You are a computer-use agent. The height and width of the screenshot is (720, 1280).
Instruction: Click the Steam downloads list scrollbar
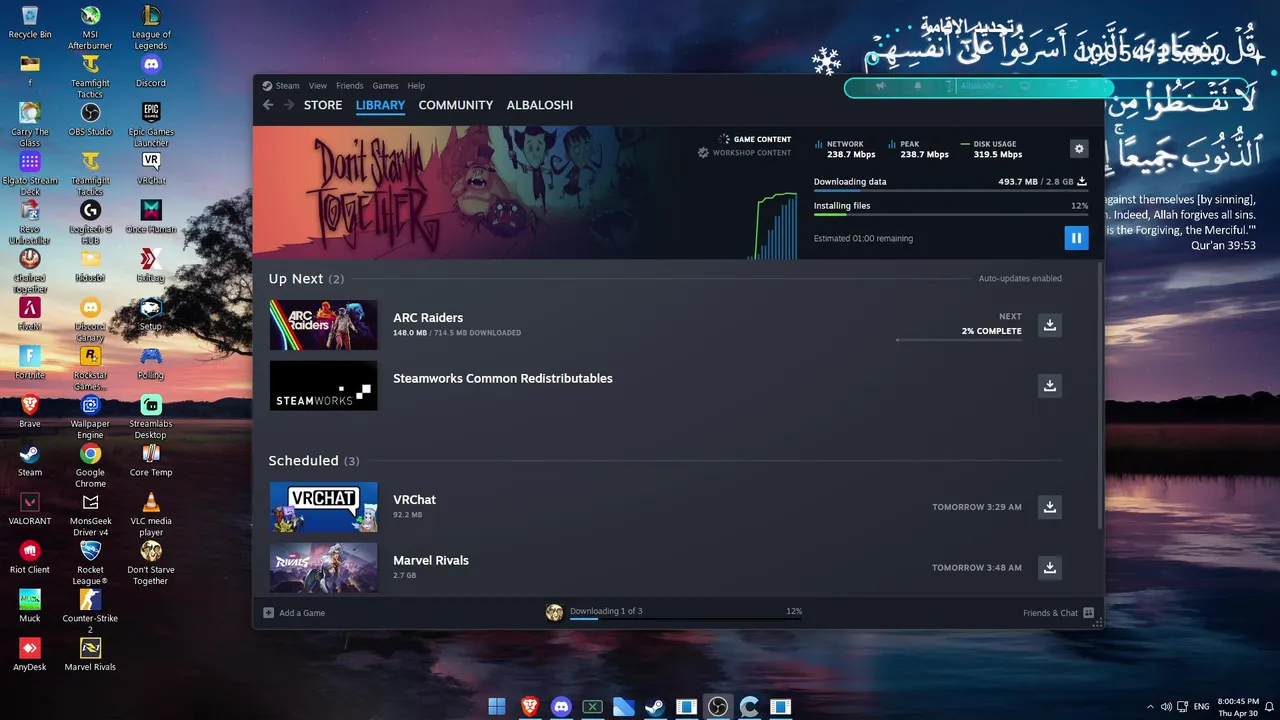point(1101,395)
